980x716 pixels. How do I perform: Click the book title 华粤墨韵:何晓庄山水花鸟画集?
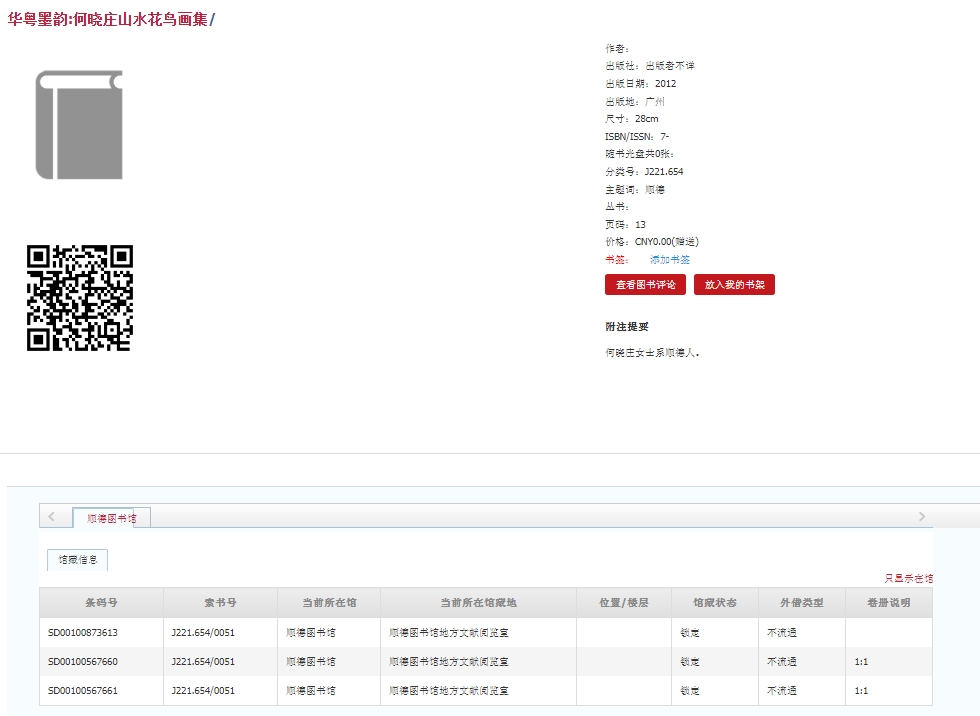(108, 19)
